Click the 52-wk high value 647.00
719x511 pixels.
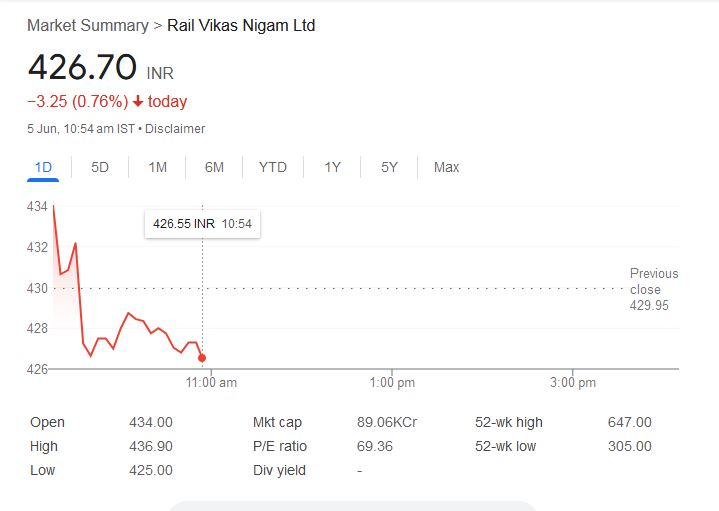629,422
